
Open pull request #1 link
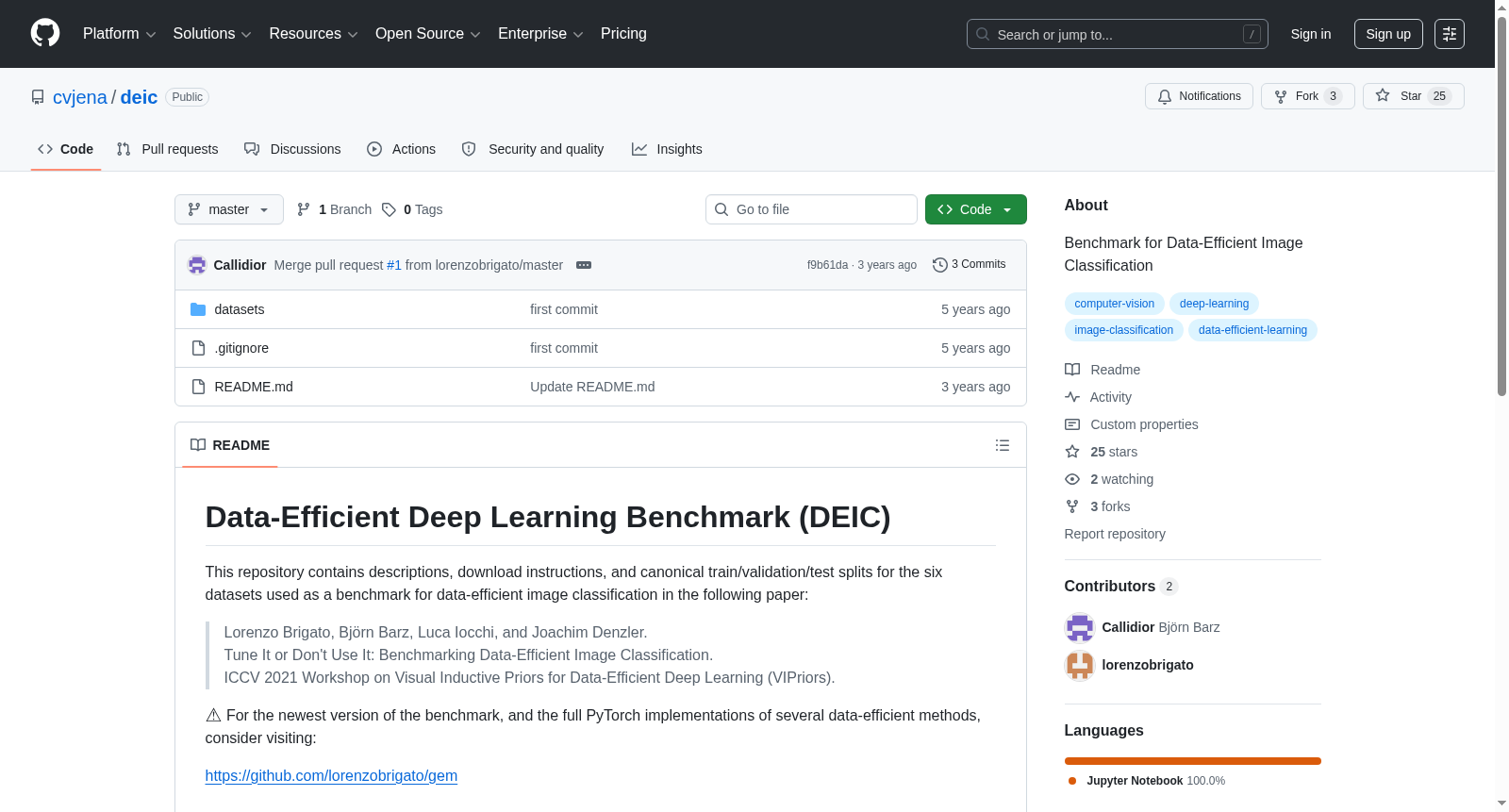394,265
